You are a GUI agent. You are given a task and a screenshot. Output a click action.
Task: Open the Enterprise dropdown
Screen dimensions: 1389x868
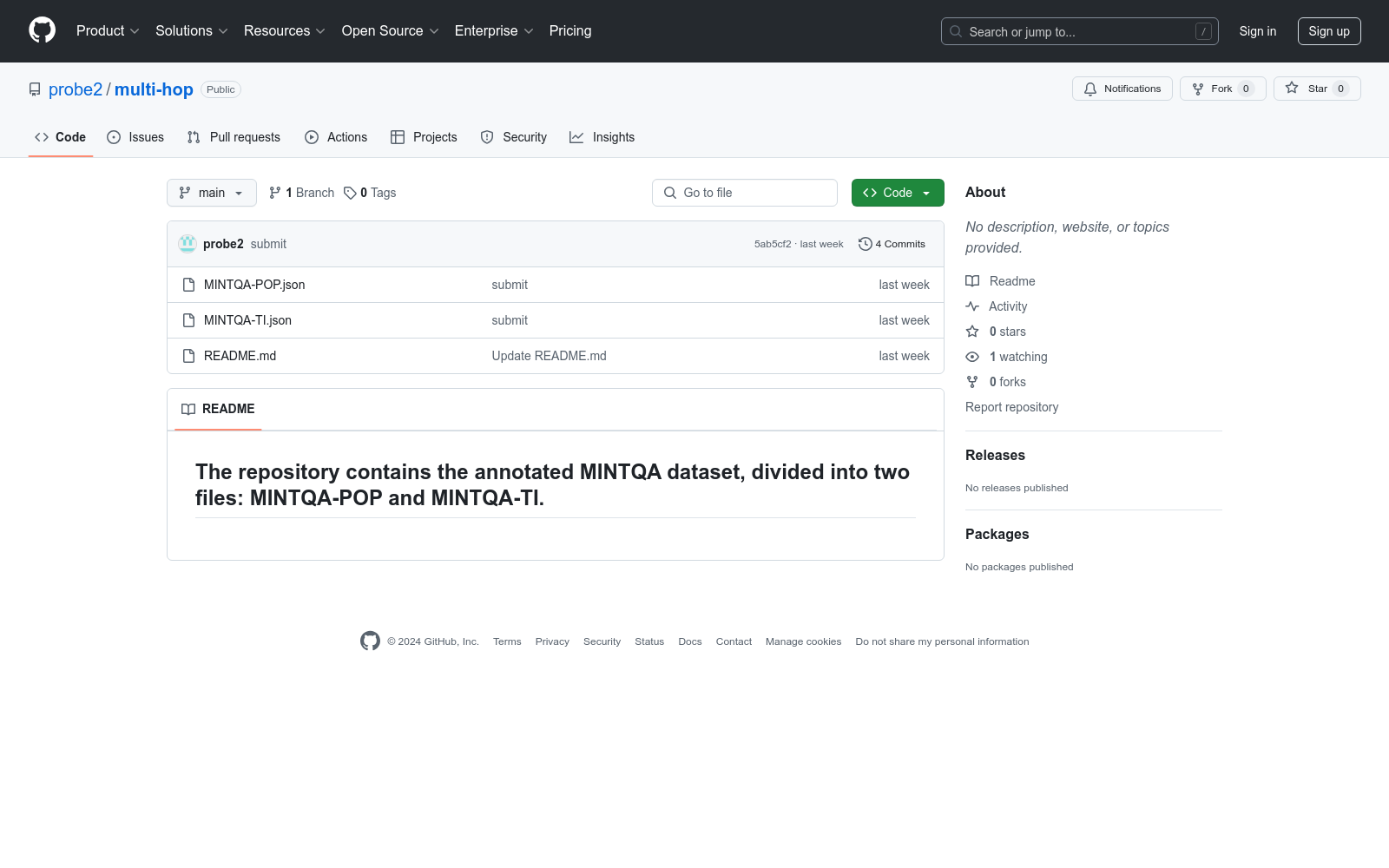tap(494, 31)
